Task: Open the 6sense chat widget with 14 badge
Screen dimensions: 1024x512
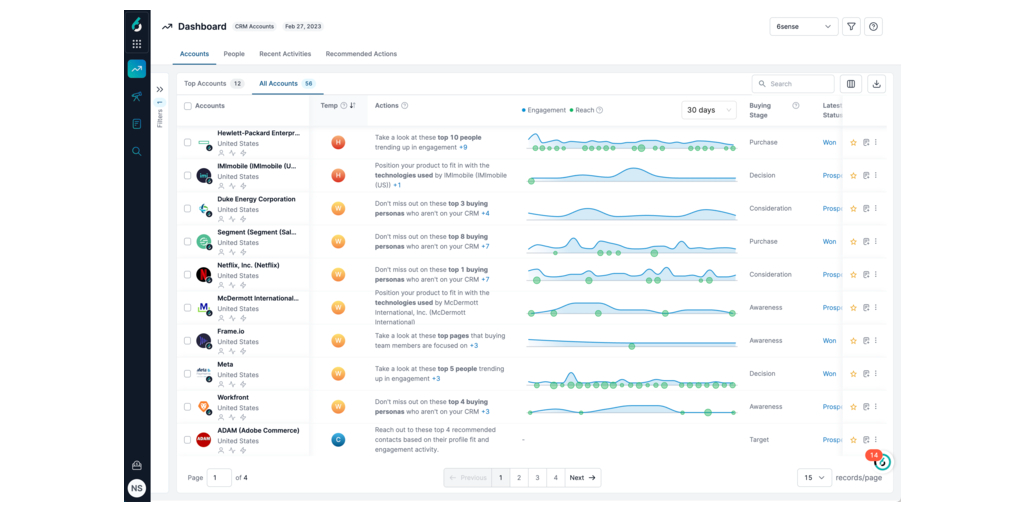Action: coord(882,462)
